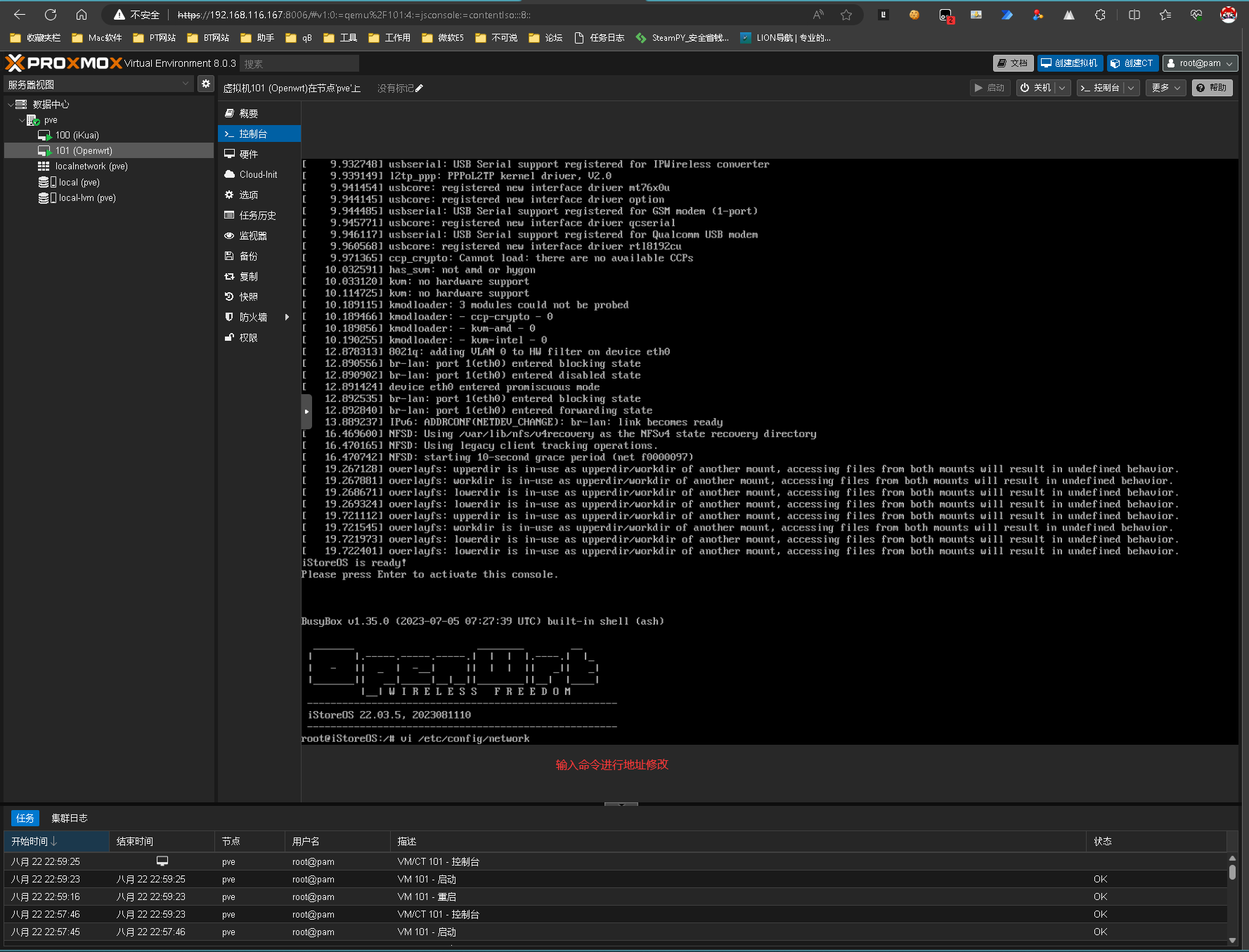Open the 硬件 hardware section
Image resolution: width=1249 pixels, height=952 pixels.
click(x=248, y=155)
